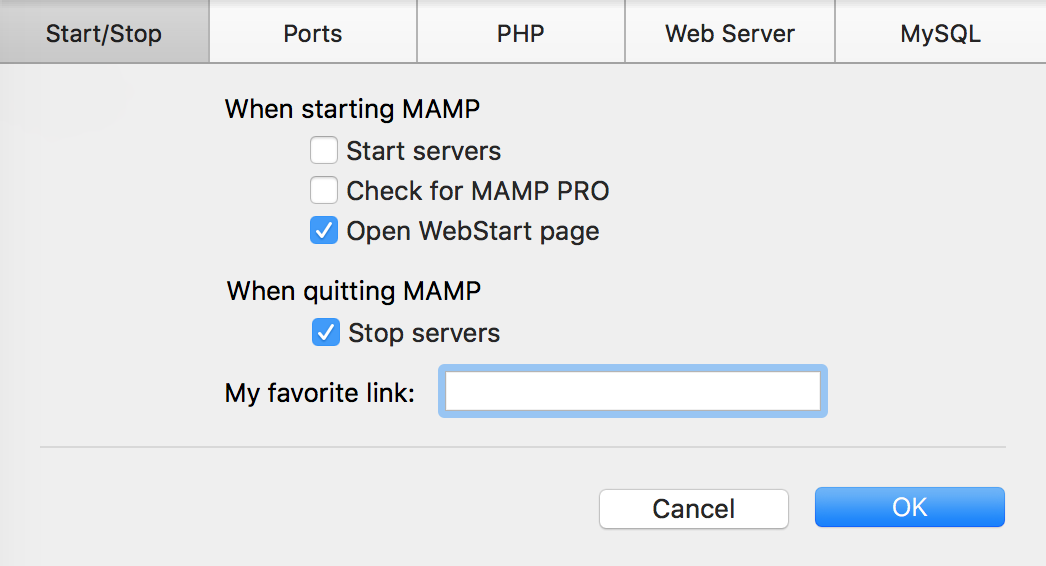The height and width of the screenshot is (566, 1046).
Task: Click the "When quitting MAMP" heading
Action: 354,291
